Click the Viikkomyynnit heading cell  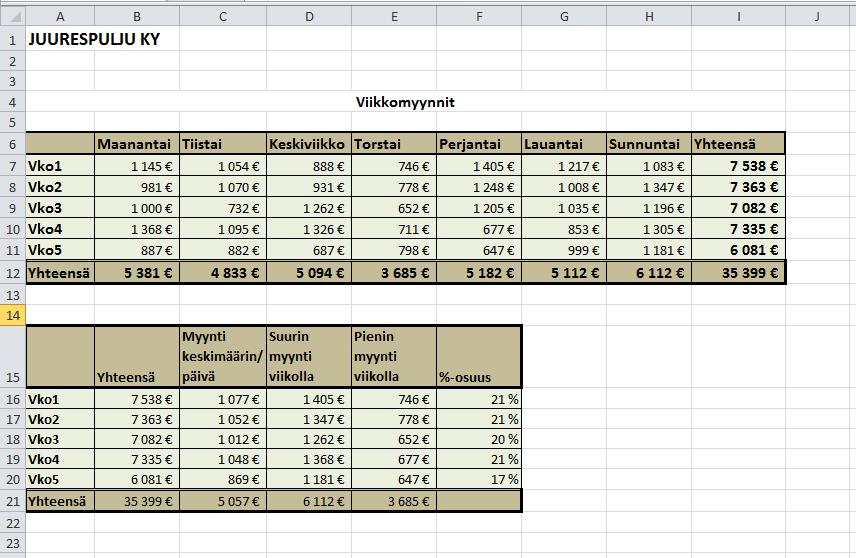(405, 102)
